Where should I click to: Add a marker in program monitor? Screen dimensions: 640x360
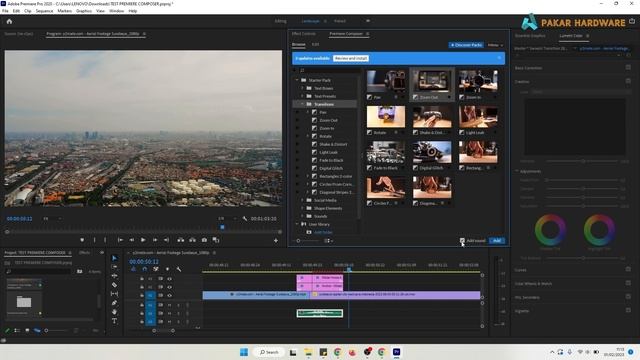(x=82, y=240)
